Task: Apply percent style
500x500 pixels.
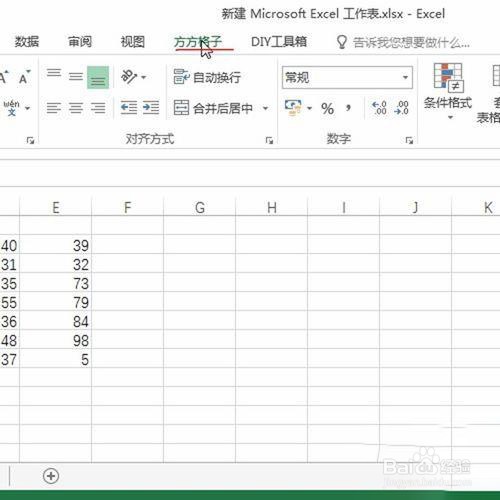Action: coord(327,109)
